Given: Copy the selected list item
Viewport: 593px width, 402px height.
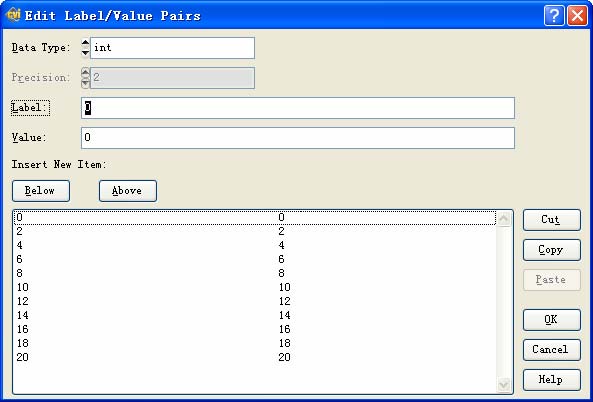Looking at the screenshot, I should (x=552, y=250).
